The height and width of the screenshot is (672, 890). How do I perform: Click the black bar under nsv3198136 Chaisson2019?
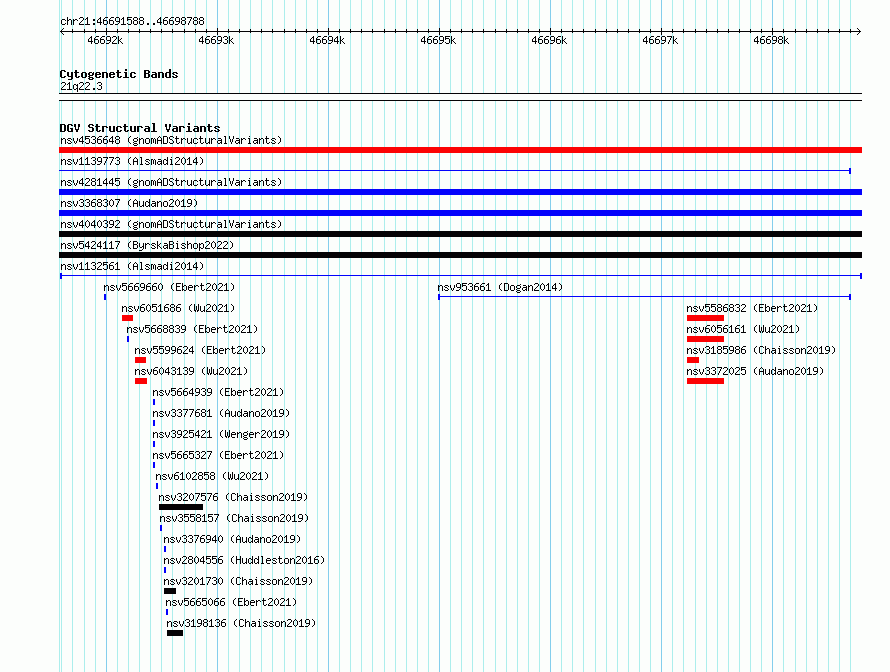(175, 633)
